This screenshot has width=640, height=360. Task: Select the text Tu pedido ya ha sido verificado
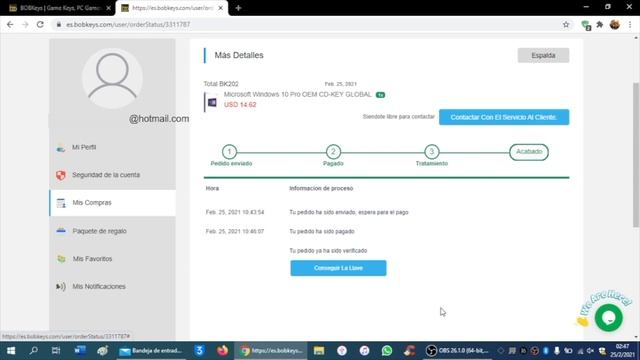click(x=328, y=251)
